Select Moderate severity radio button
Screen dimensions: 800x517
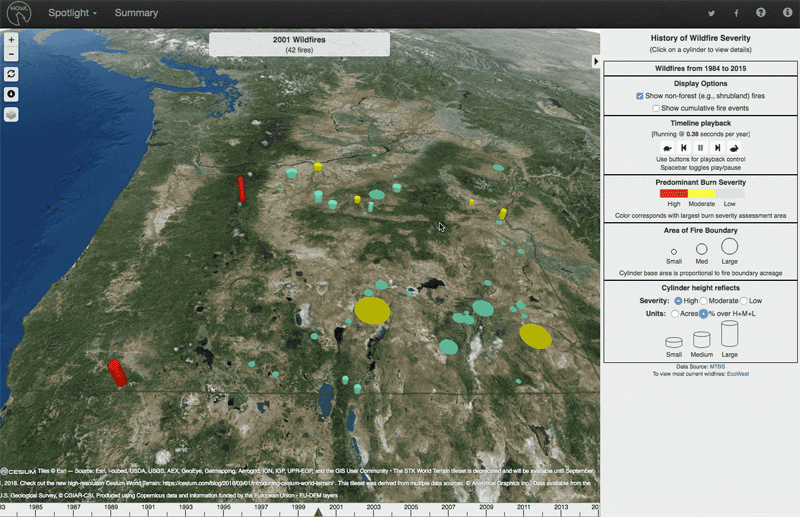point(705,300)
